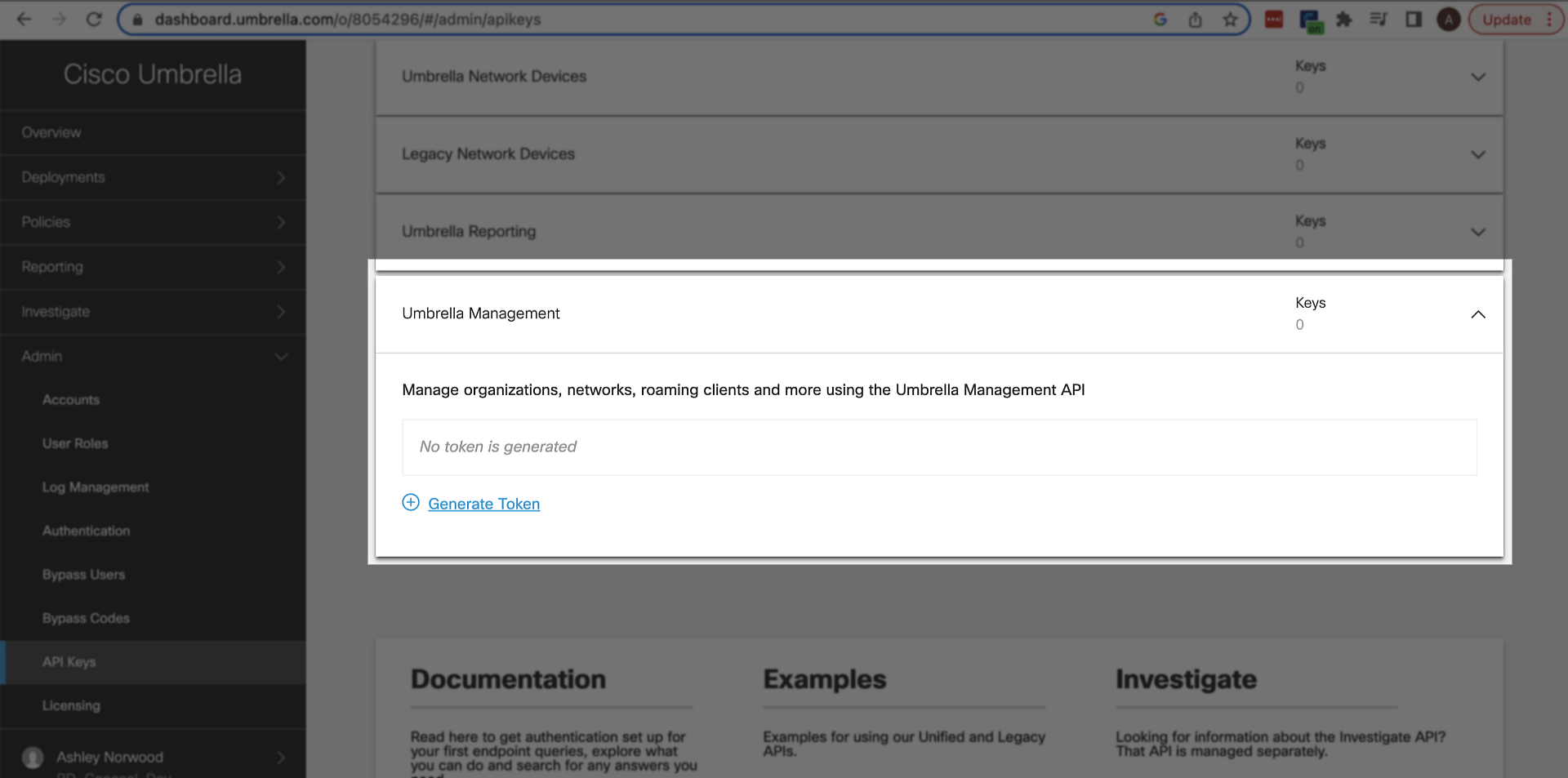Select API Keys in the sidebar
The image size is (1568, 778).
coord(153,662)
